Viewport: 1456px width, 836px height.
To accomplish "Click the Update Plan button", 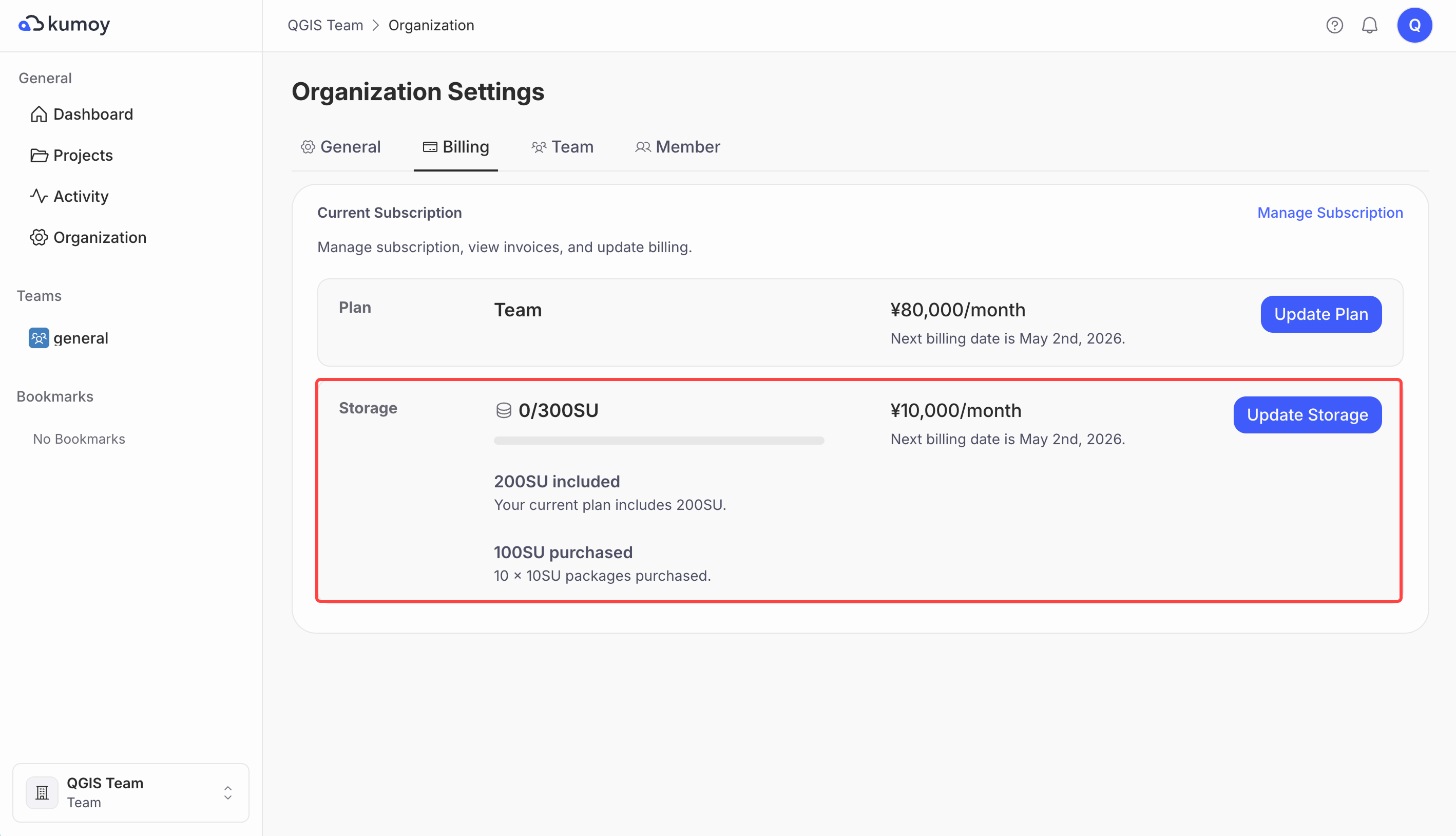I will [1320, 314].
